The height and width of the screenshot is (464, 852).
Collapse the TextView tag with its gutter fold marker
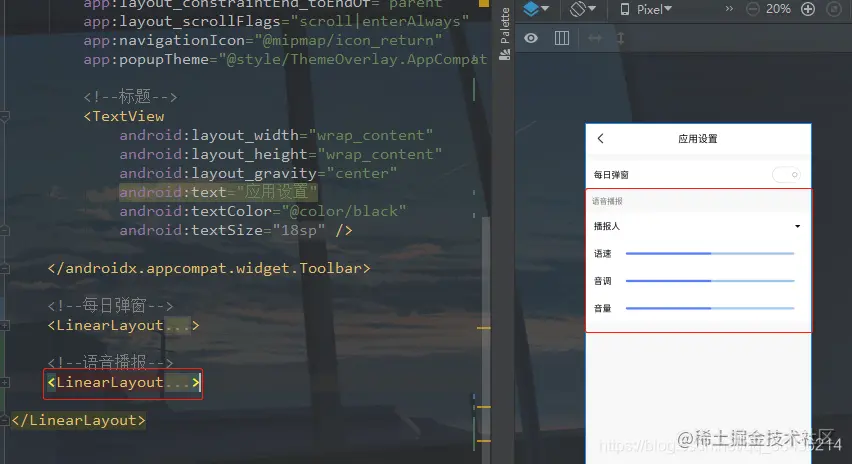[x=5, y=116]
